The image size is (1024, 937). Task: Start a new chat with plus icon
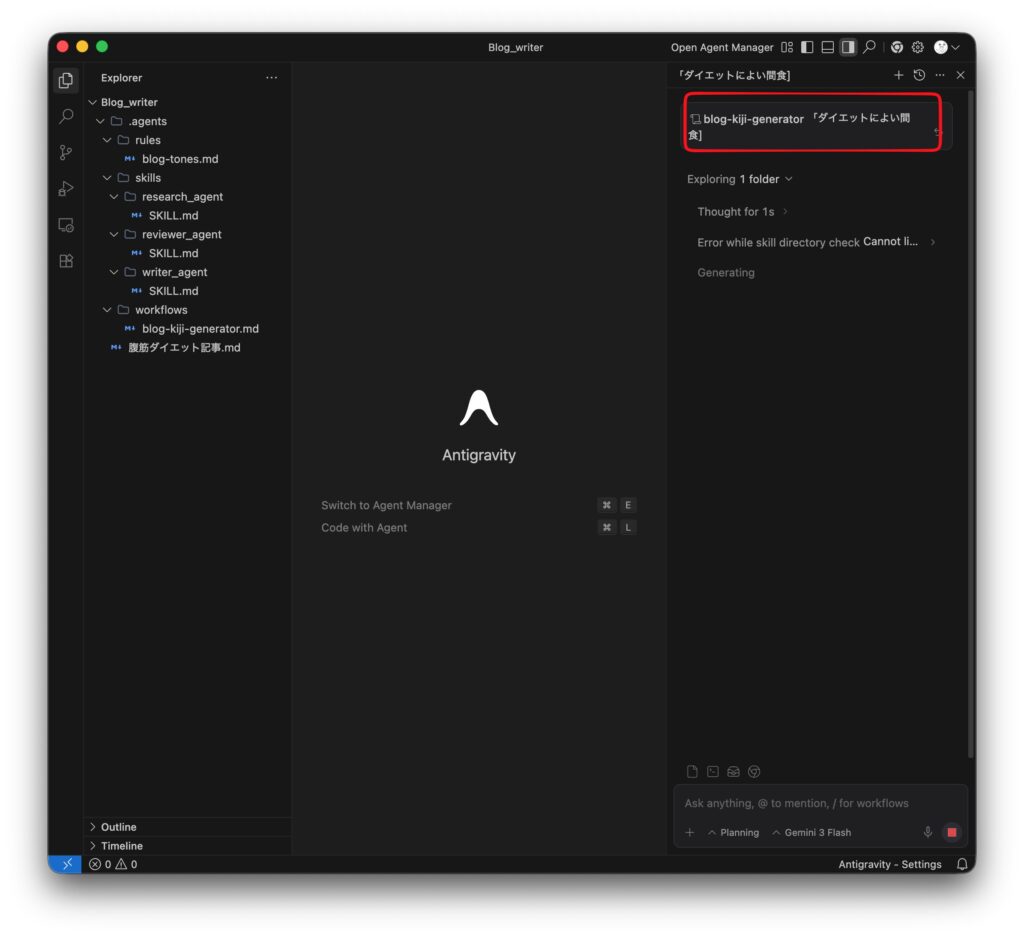click(898, 75)
